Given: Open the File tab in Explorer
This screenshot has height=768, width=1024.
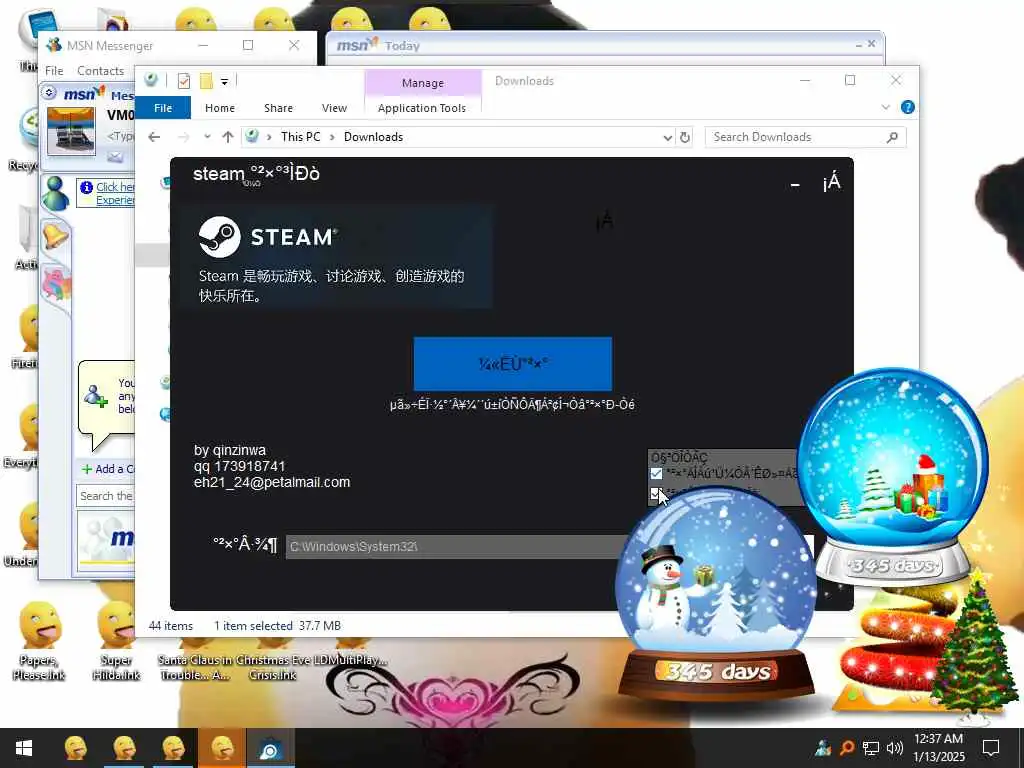Looking at the screenshot, I should [163, 108].
